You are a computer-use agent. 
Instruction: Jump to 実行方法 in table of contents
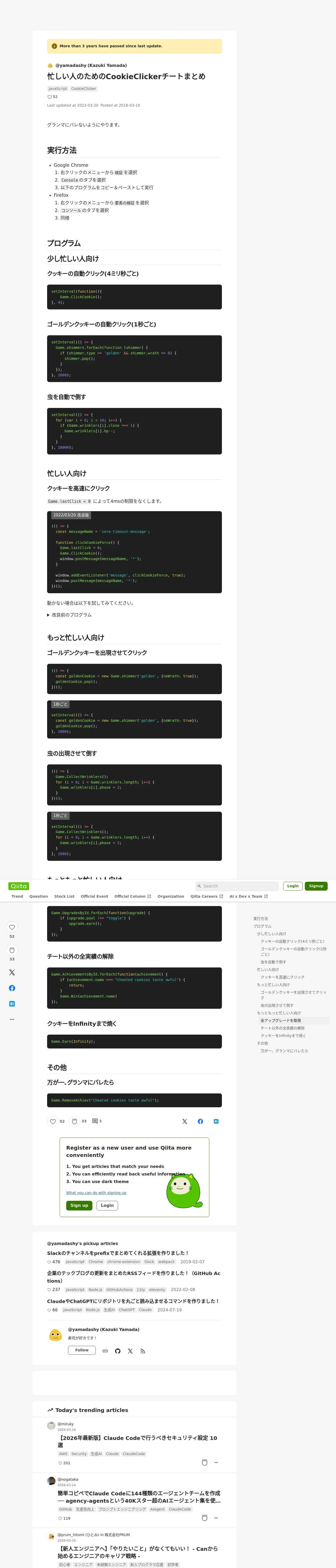click(260, 919)
